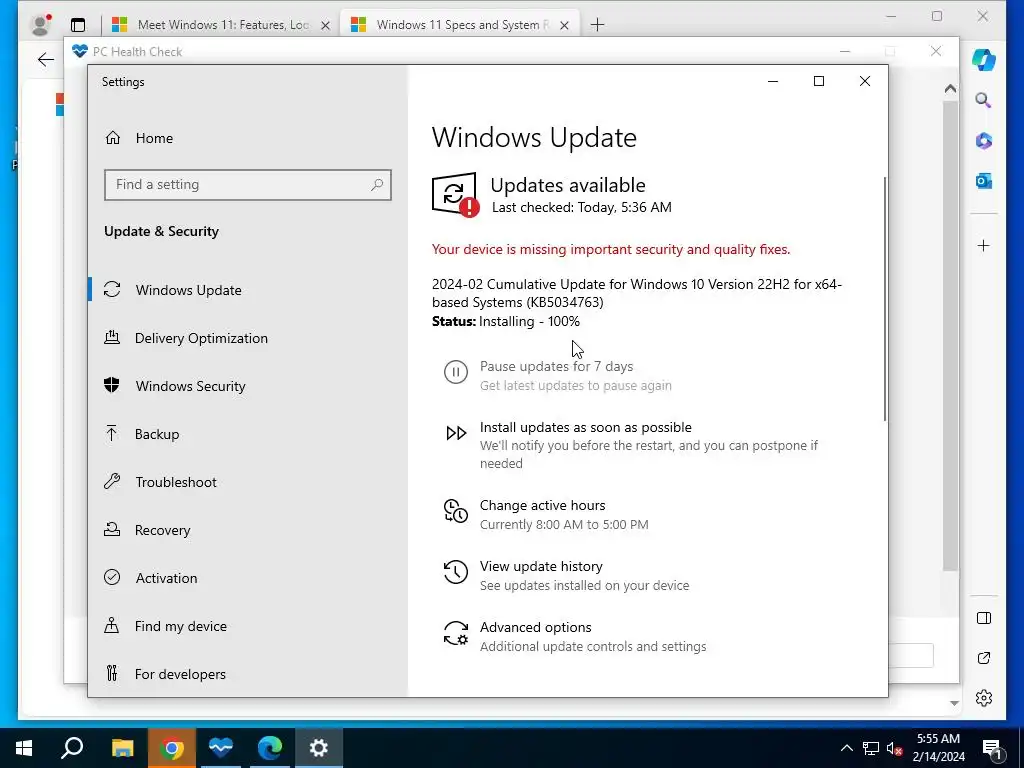Show hidden system tray icons
The height and width of the screenshot is (768, 1024).
tap(846, 748)
